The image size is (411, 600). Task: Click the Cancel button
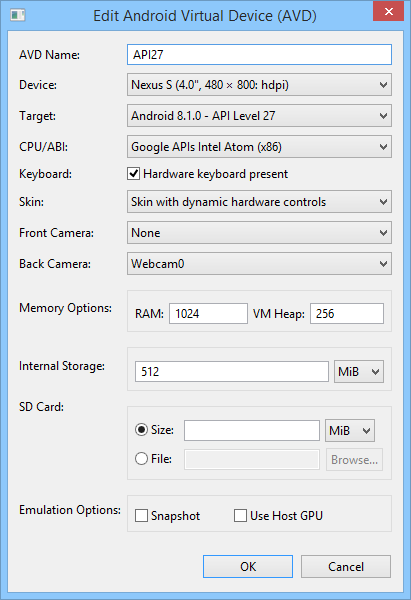(346, 567)
